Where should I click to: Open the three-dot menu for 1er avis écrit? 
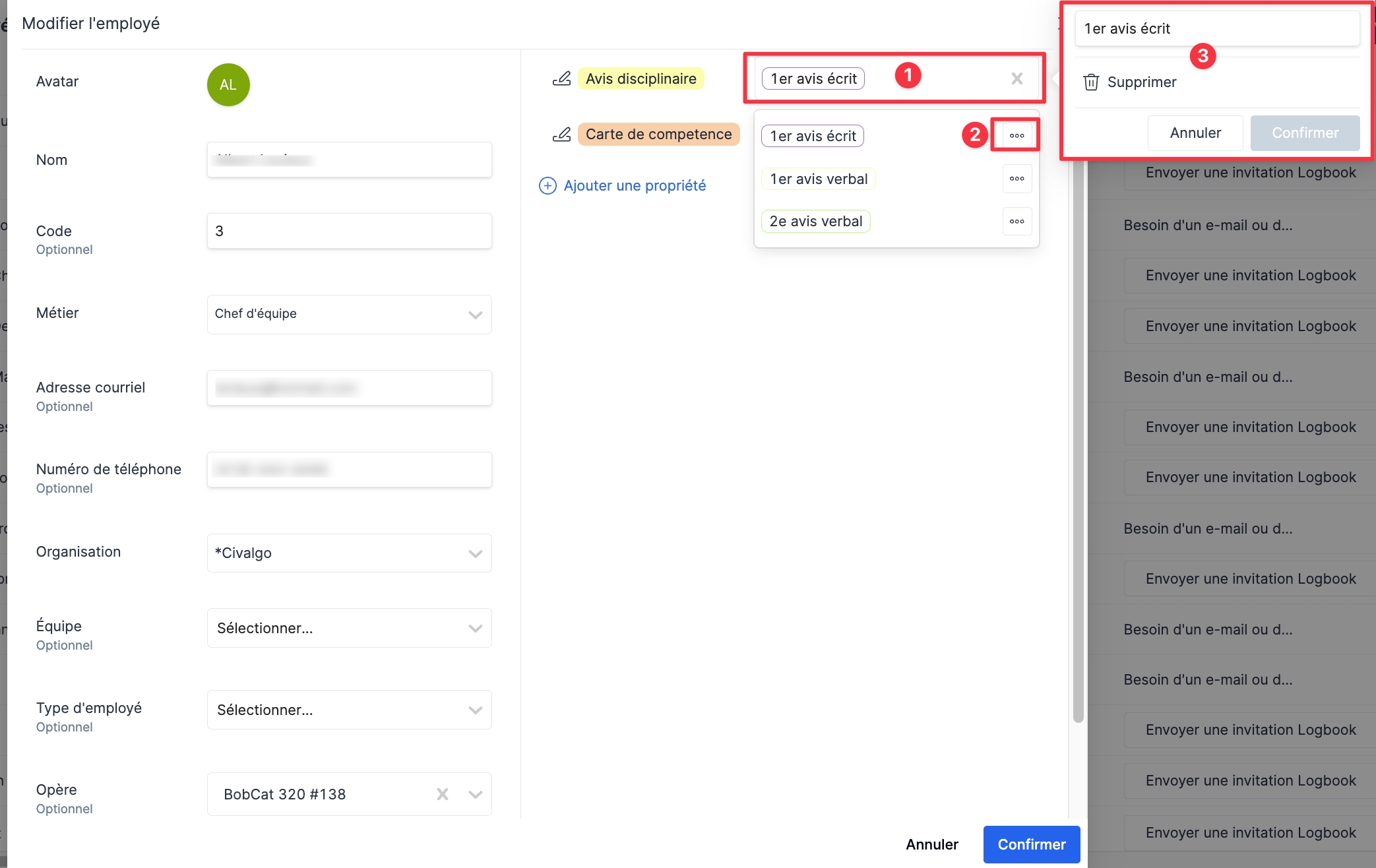pyautogui.click(x=1016, y=136)
